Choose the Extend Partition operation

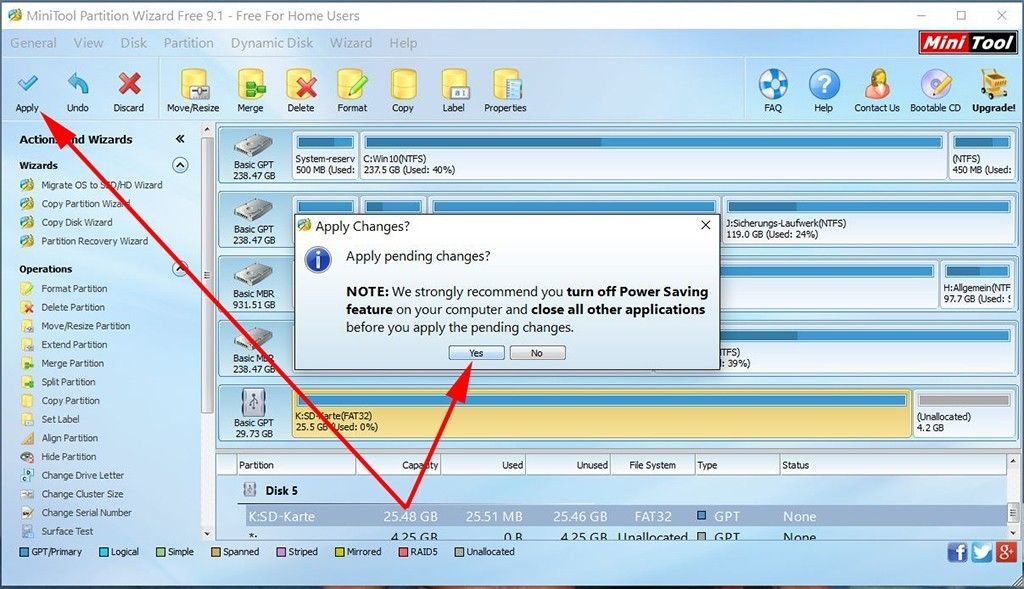point(74,345)
